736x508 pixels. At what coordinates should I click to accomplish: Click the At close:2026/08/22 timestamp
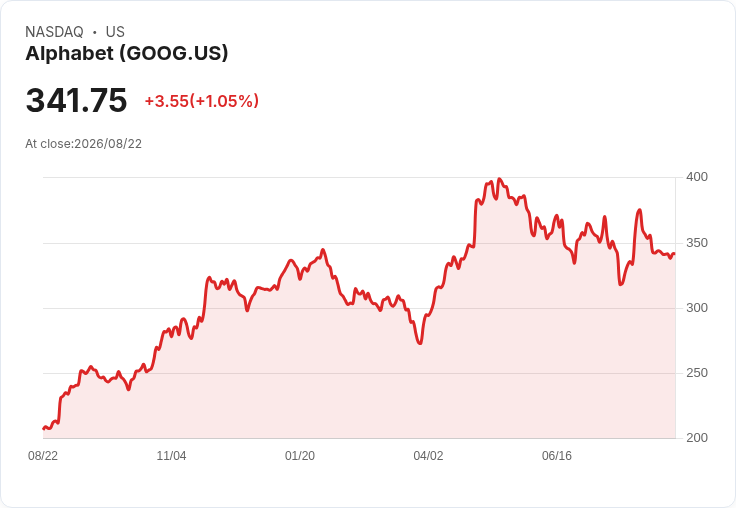point(84,144)
